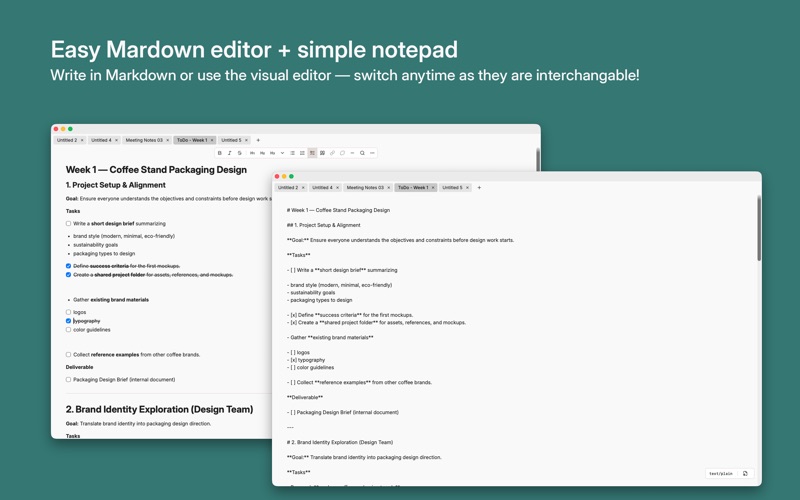Click '- [ ] color guidelines' markdown line

310,367
